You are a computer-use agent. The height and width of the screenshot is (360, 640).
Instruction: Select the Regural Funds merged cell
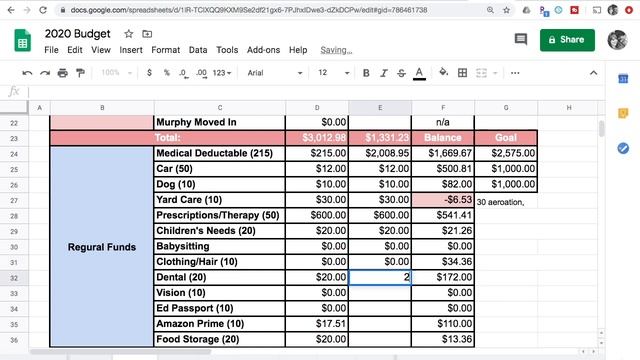pyautogui.click(x=102, y=247)
